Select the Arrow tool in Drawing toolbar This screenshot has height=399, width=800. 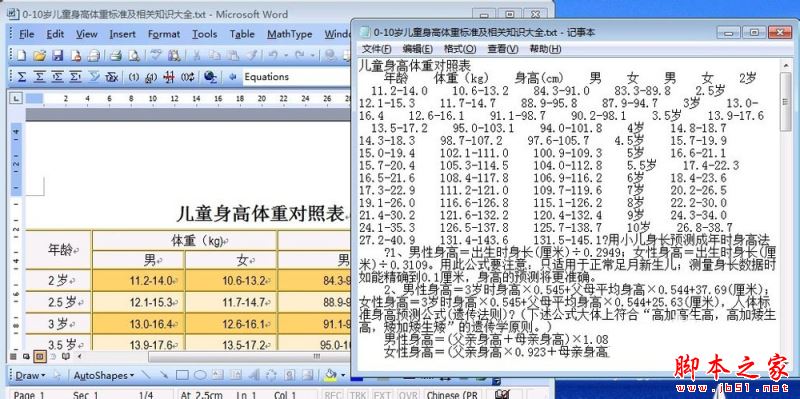(x=164, y=376)
